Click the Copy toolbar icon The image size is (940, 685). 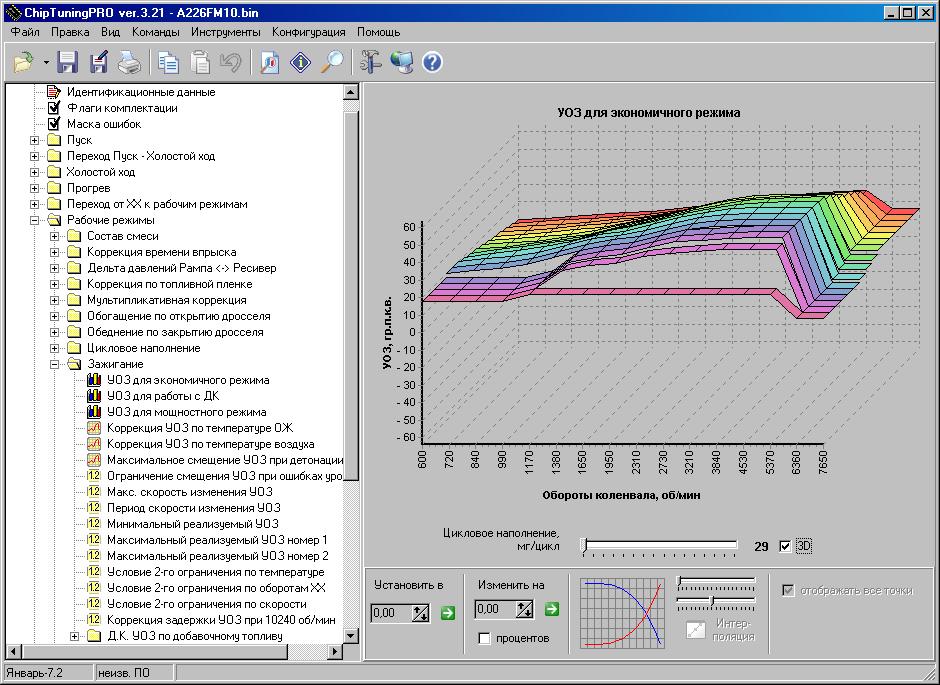pyautogui.click(x=168, y=63)
